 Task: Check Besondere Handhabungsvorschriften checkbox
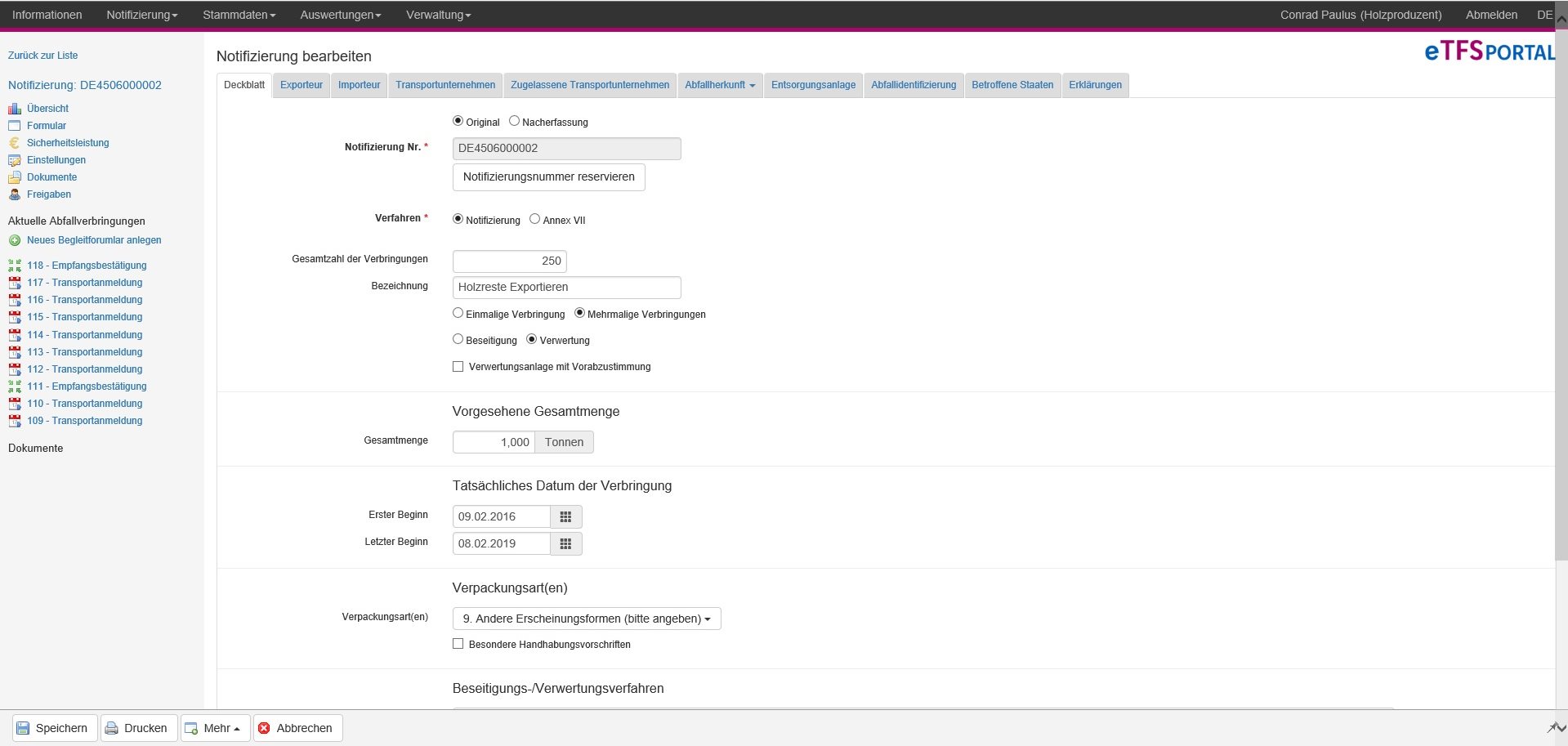pyautogui.click(x=458, y=644)
